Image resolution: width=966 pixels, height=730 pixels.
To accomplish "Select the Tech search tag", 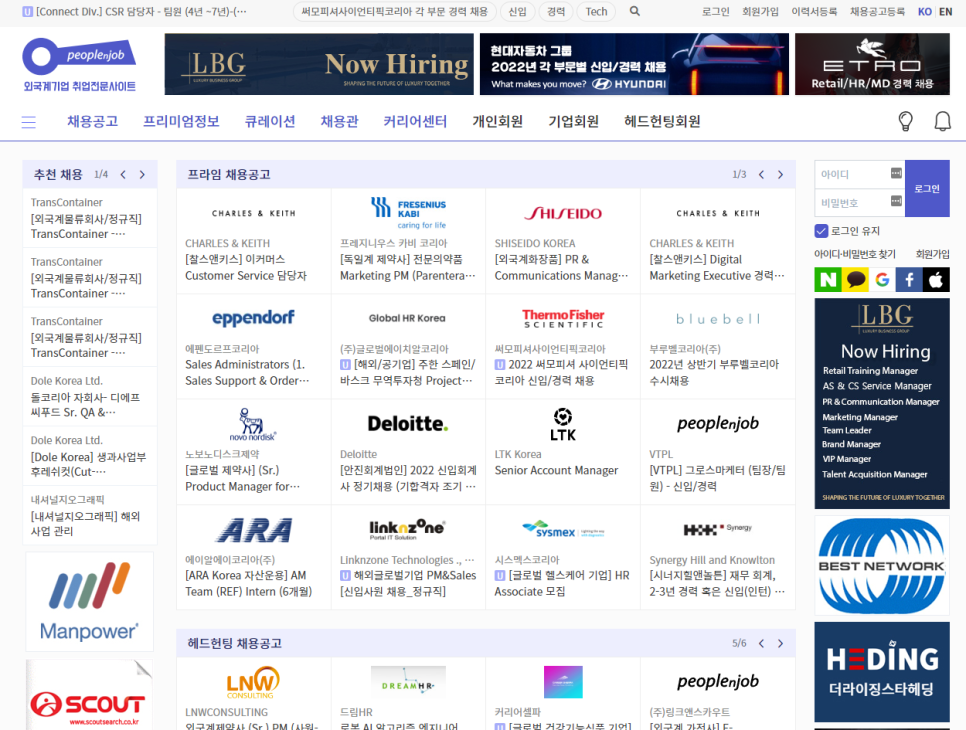I will click(596, 12).
